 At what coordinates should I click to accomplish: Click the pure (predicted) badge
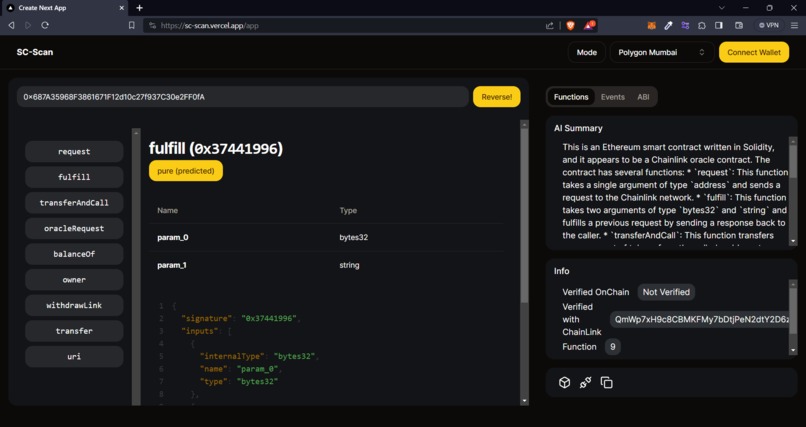click(x=186, y=171)
